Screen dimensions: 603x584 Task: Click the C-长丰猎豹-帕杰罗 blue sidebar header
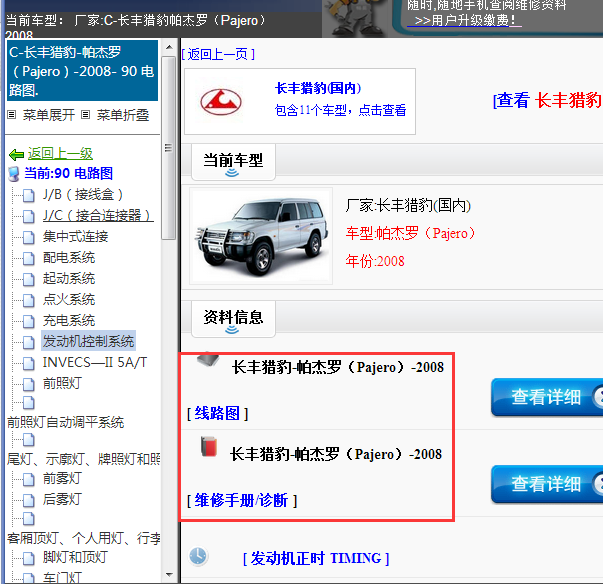click(x=82, y=71)
